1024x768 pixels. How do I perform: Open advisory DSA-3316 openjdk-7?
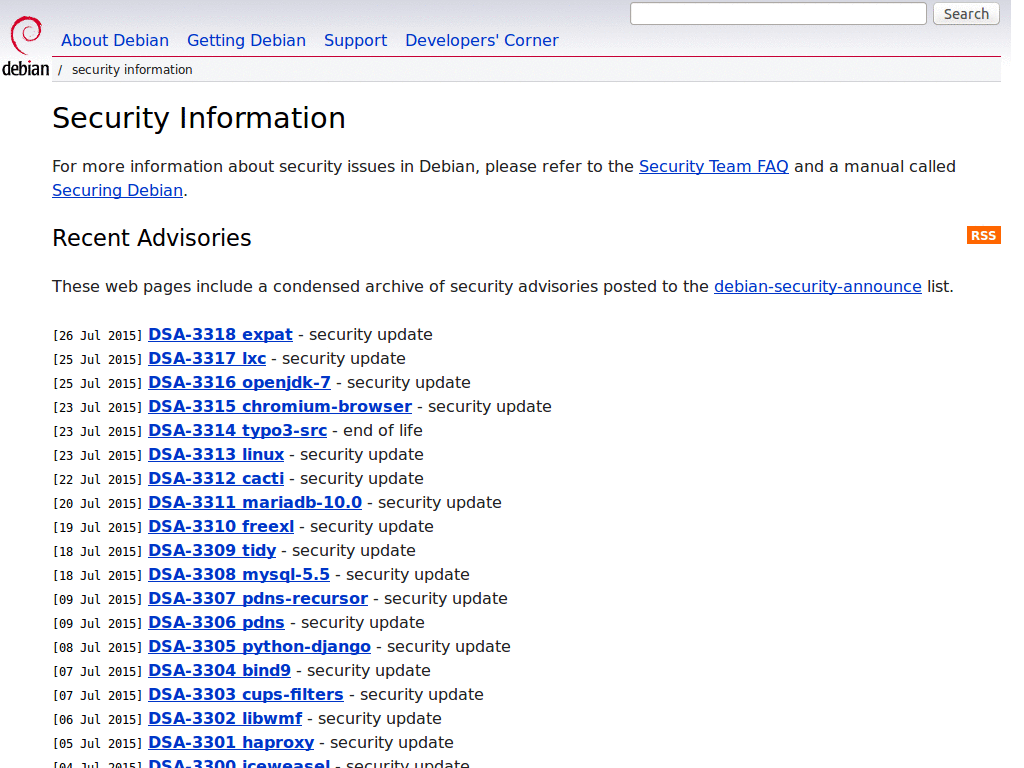pyautogui.click(x=240, y=383)
